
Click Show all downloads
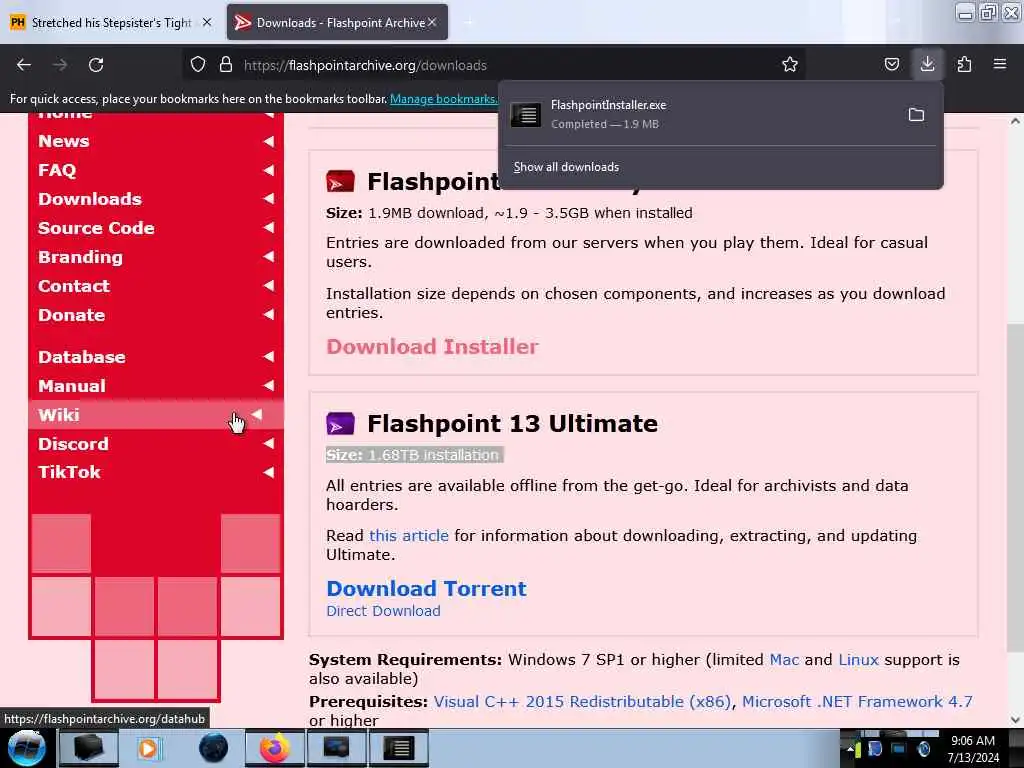[x=566, y=167]
